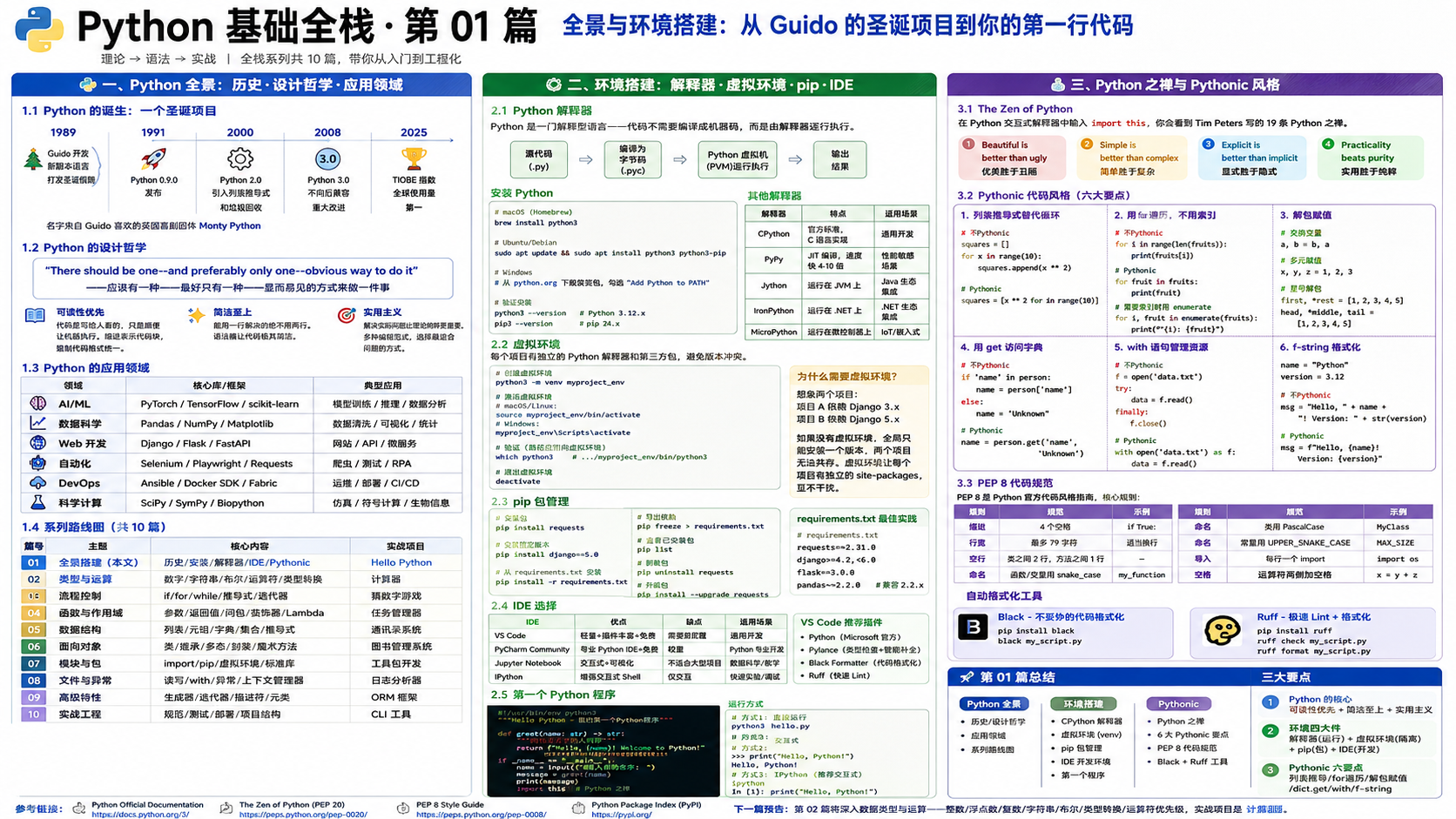Screen dimensions: 1456x819
Task: Click "Simple is better than complex" card
Action: coord(1132,158)
